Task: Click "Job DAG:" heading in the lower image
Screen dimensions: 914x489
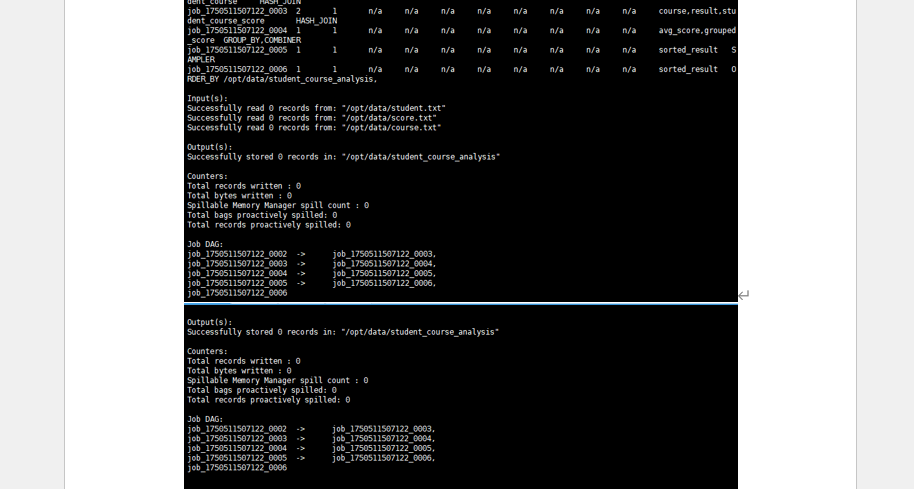Action: pyautogui.click(x=205, y=419)
